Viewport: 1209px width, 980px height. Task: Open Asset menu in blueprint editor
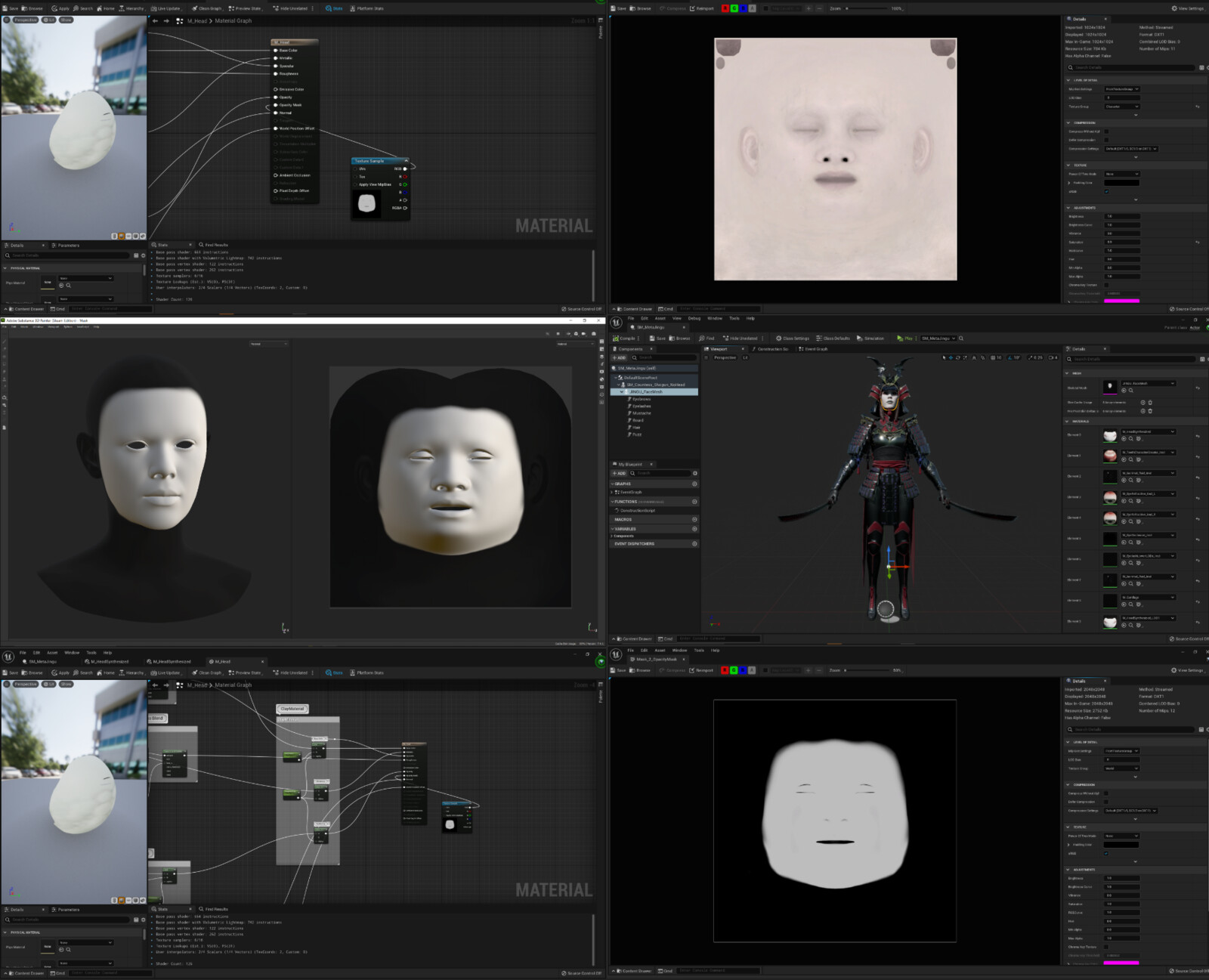660,318
